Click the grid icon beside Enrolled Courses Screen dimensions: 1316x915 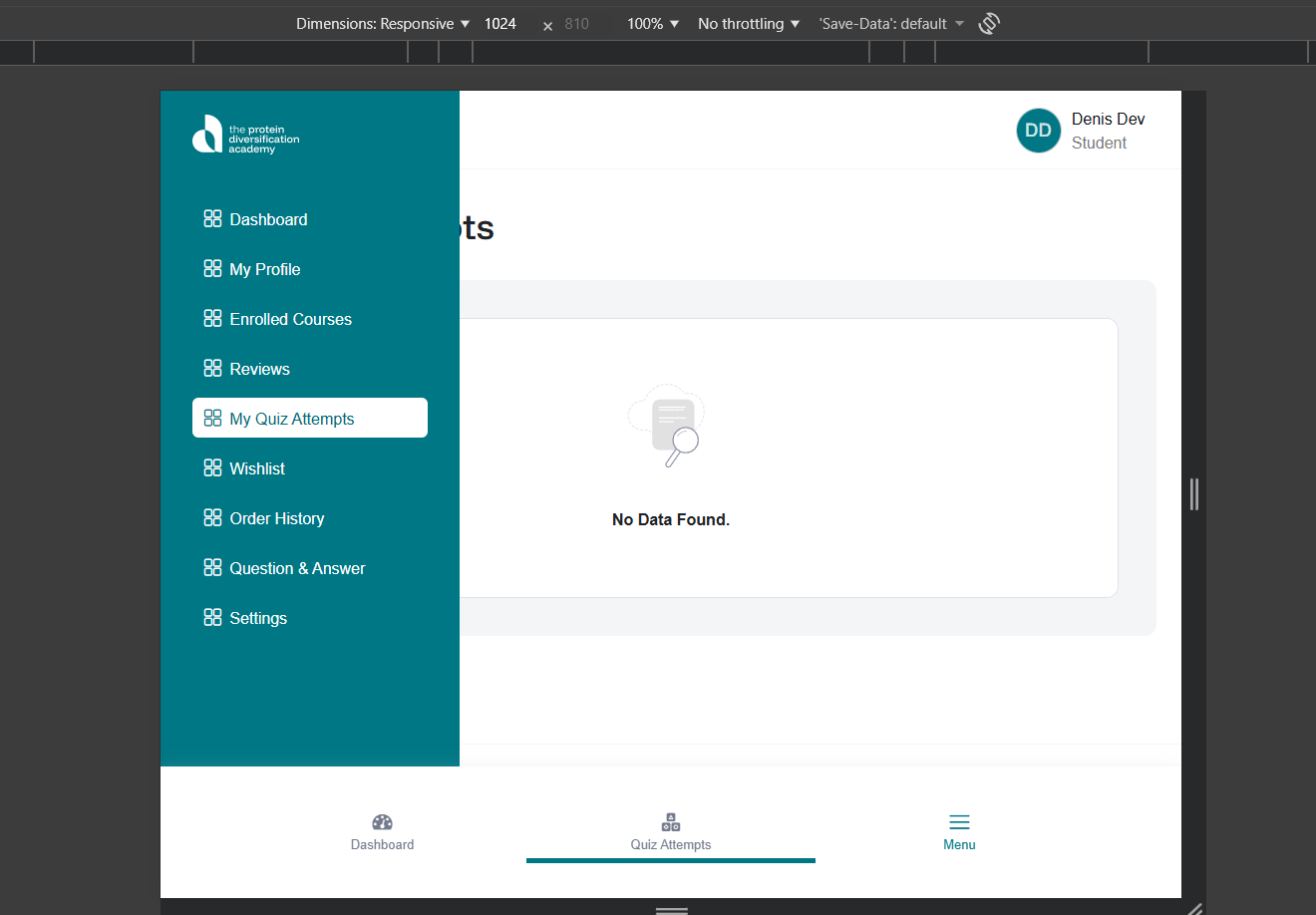212,318
